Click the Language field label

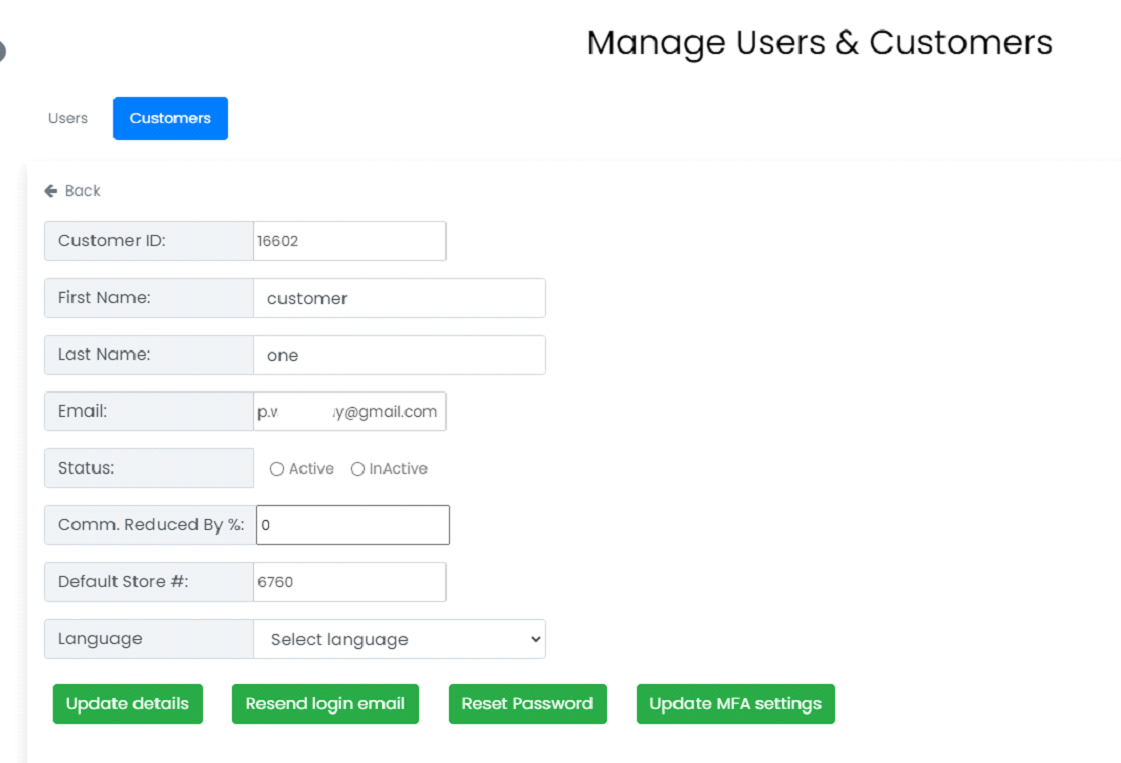click(x=100, y=639)
